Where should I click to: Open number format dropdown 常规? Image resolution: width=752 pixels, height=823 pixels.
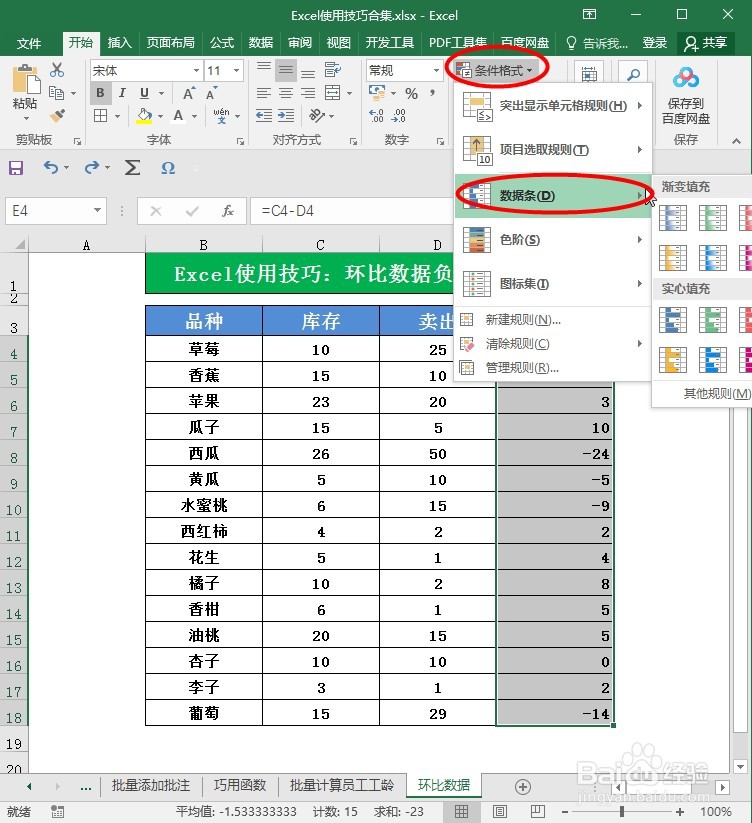point(436,70)
